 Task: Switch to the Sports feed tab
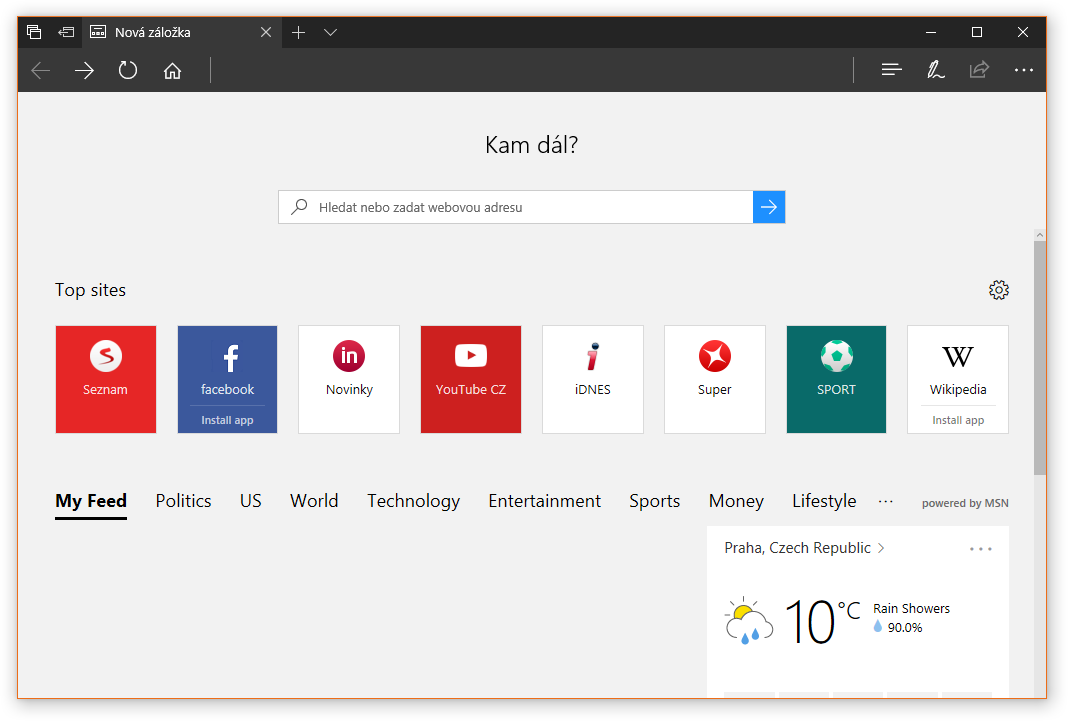[655, 502]
